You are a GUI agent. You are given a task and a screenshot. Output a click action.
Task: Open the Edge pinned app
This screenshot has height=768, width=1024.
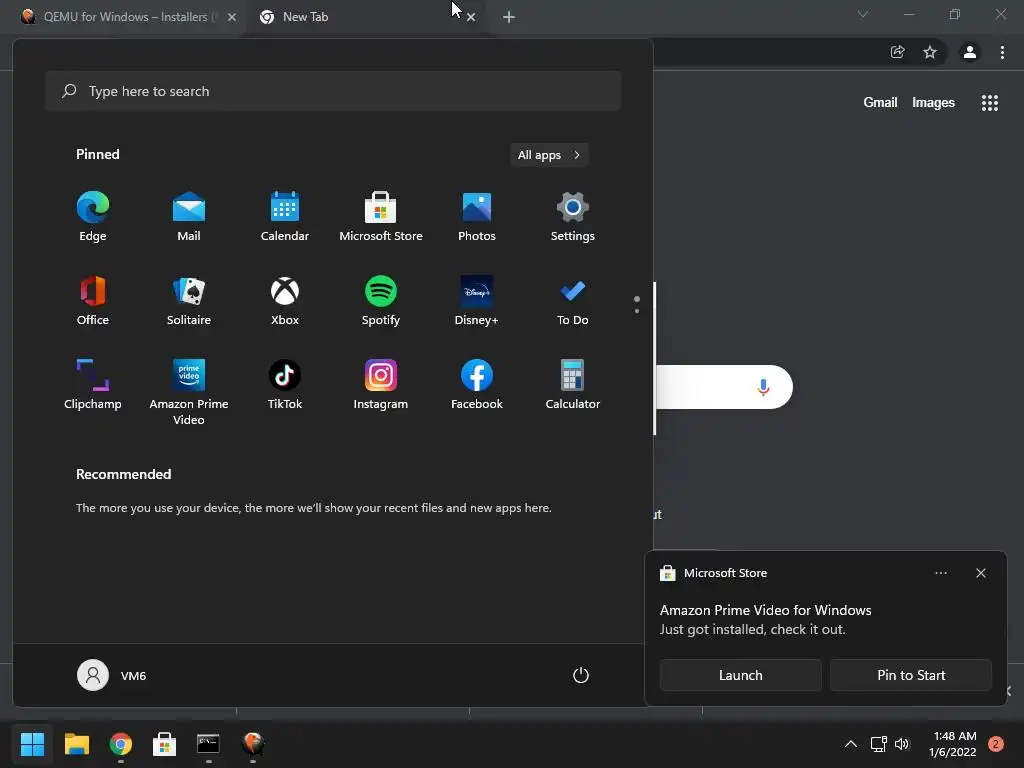[93, 217]
